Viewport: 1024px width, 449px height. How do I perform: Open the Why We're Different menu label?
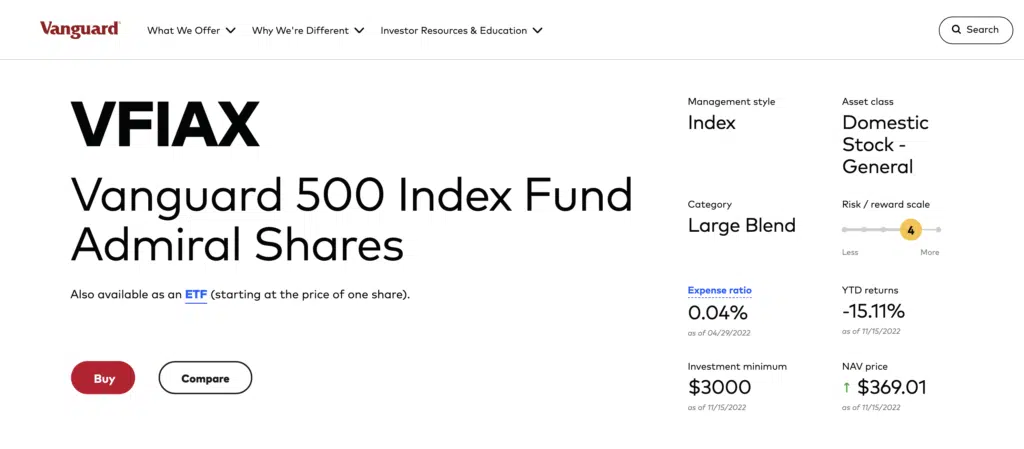(300, 31)
